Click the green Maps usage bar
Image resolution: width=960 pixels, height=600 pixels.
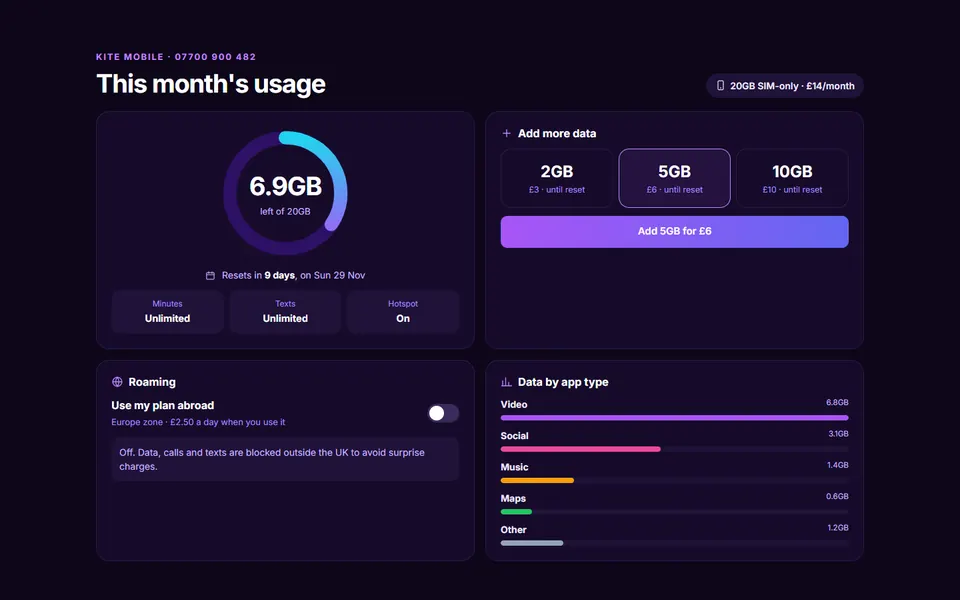click(x=516, y=512)
